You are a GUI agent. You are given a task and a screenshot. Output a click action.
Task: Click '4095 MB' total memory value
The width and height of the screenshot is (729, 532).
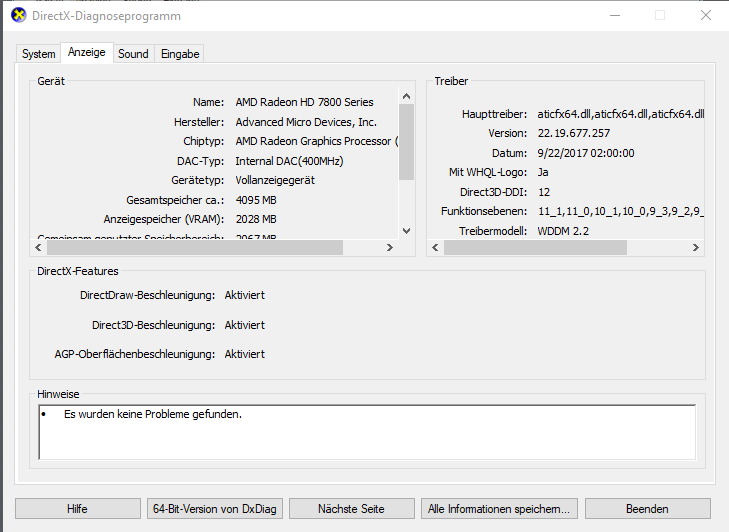256,200
